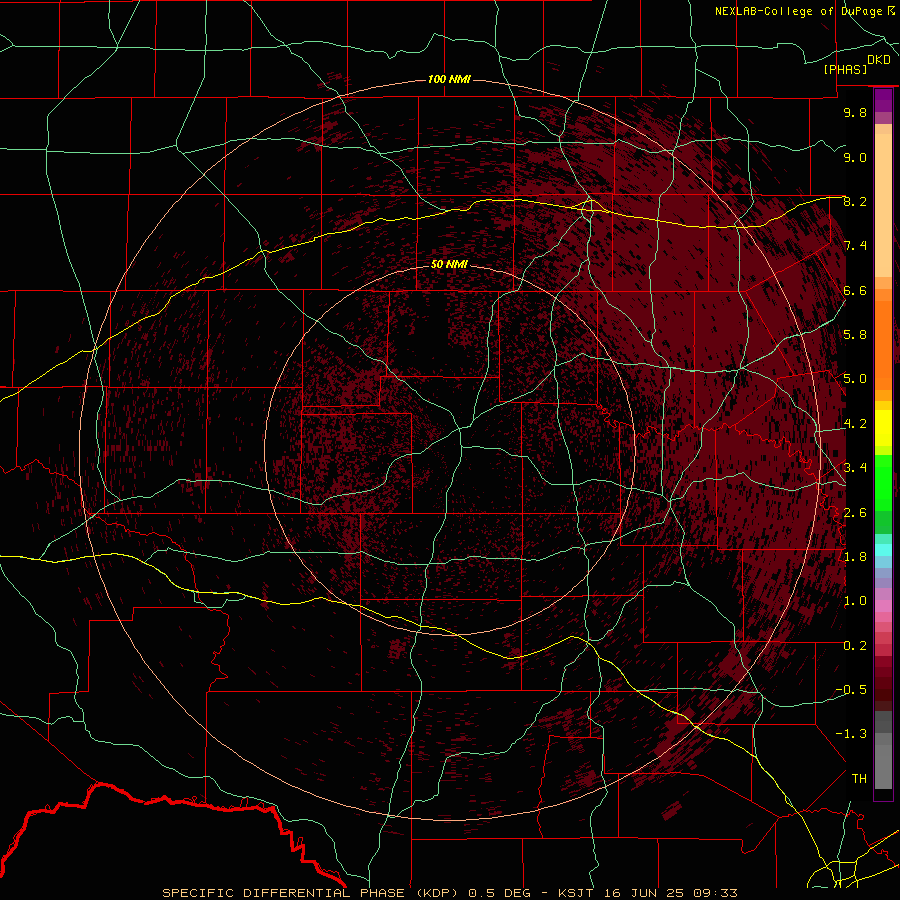Click the DKD label above the color scale
The width and height of the screenshot is (900, 900).
[878, 60]
